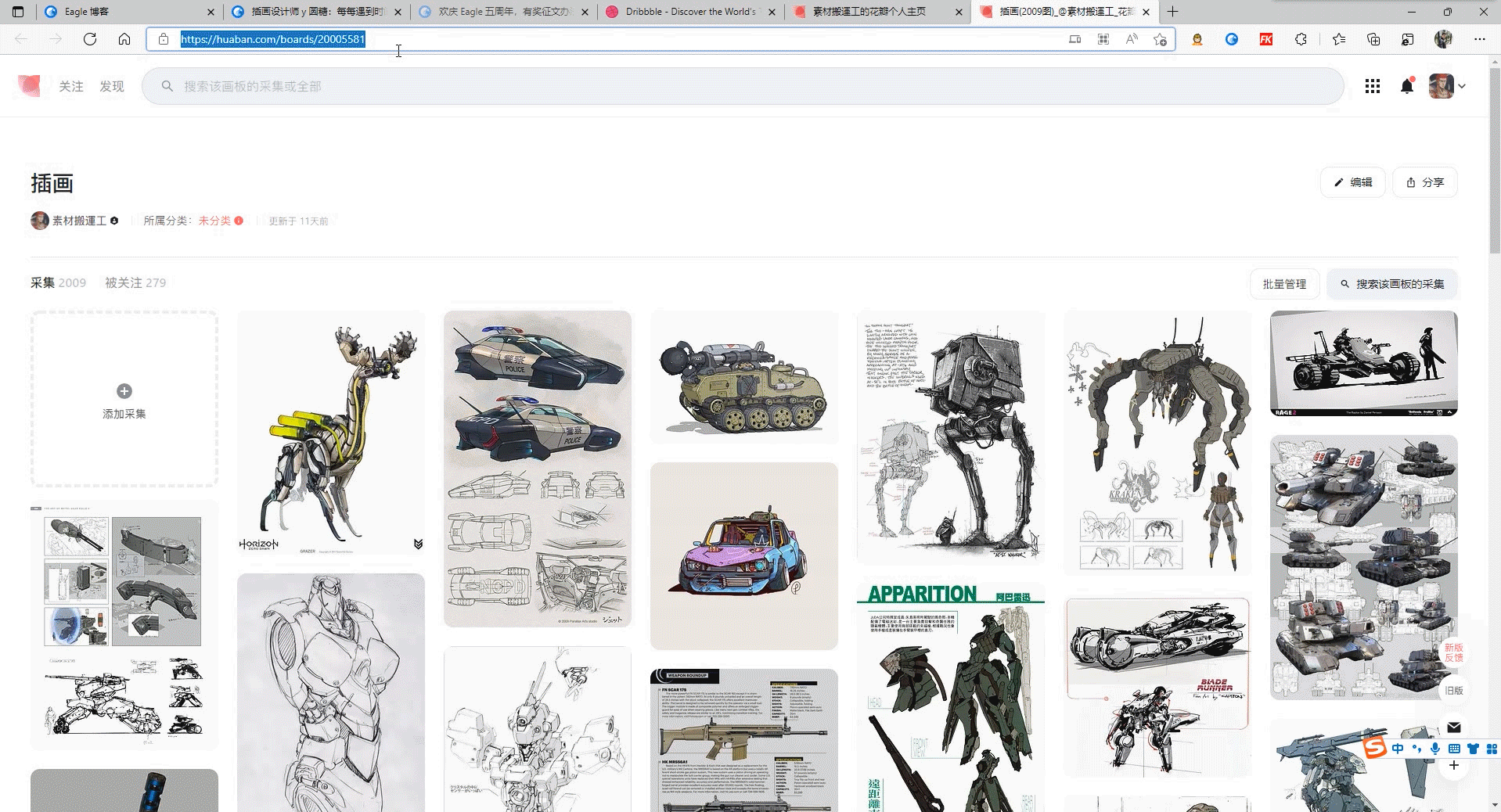This screenshot has width=1501, height=812.
Task: Toggle Sogou Chinese/English input mode
Action: (1398, 749)
